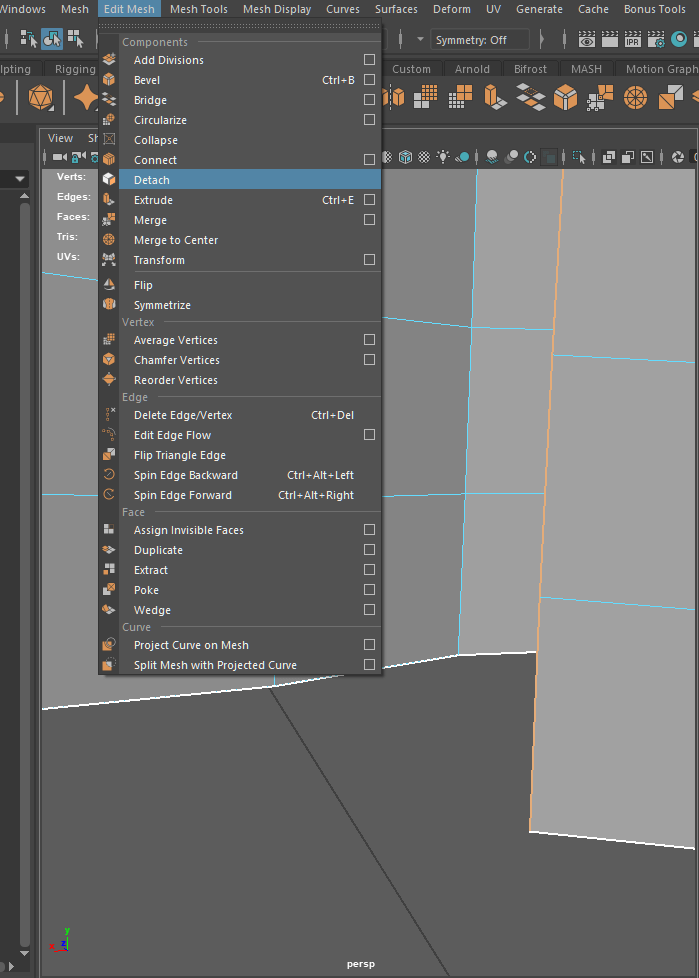Image resolution: width=699 pixels, height=978 pixels.
Task: Click the Sweep Mesh star shelf icon
Action: tap(86, 97)
